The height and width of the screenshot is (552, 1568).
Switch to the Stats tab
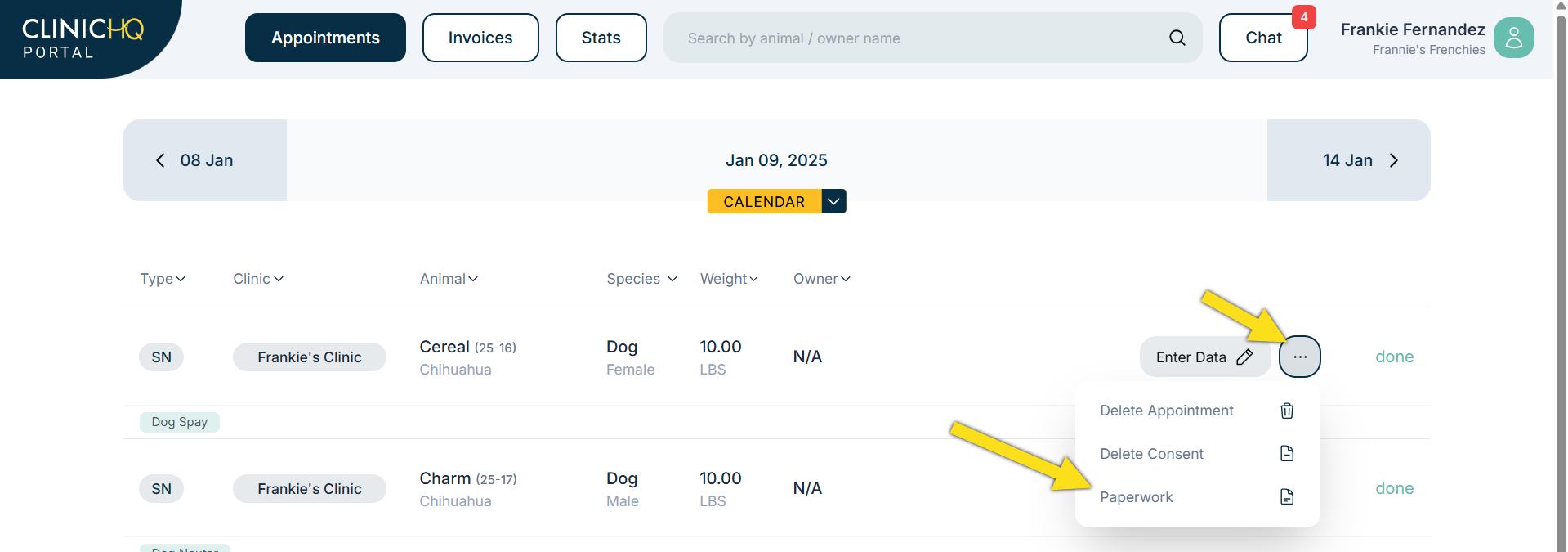601,38
